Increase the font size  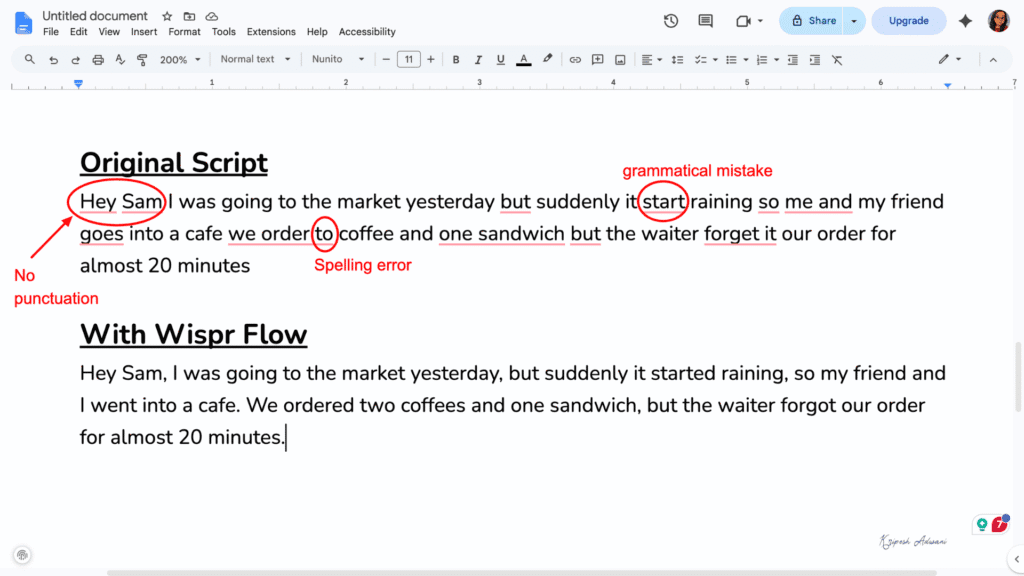(431, 60)
